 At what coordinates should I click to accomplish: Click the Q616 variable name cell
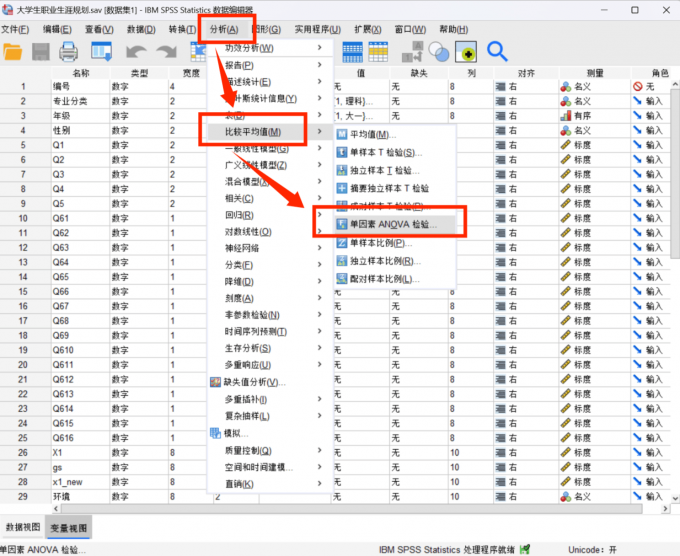pyautogui.click(x=81, y=438)
